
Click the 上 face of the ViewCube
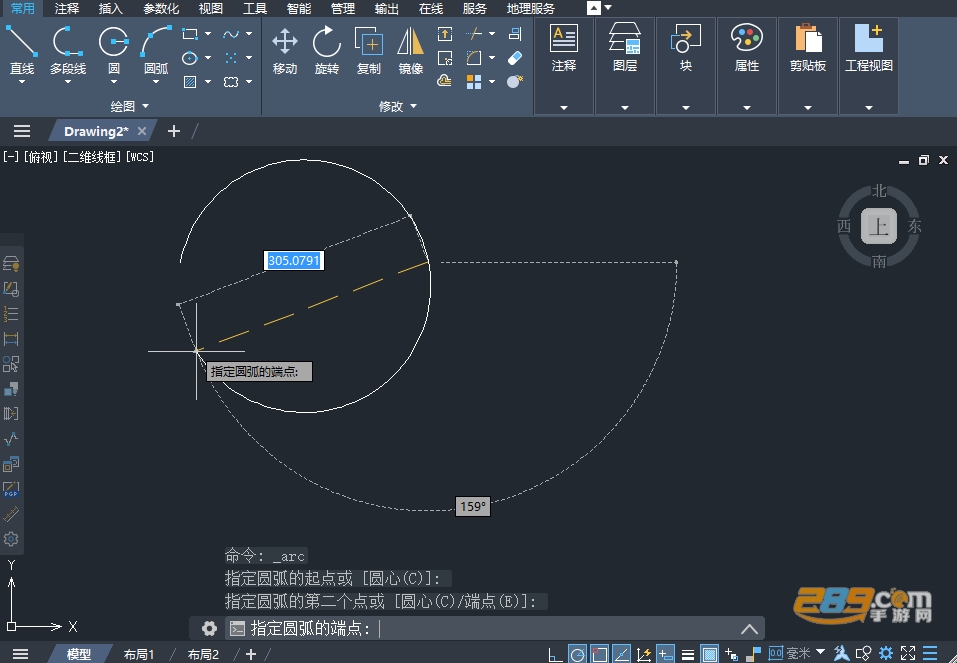pyautogui.click(x=879, y=226)
